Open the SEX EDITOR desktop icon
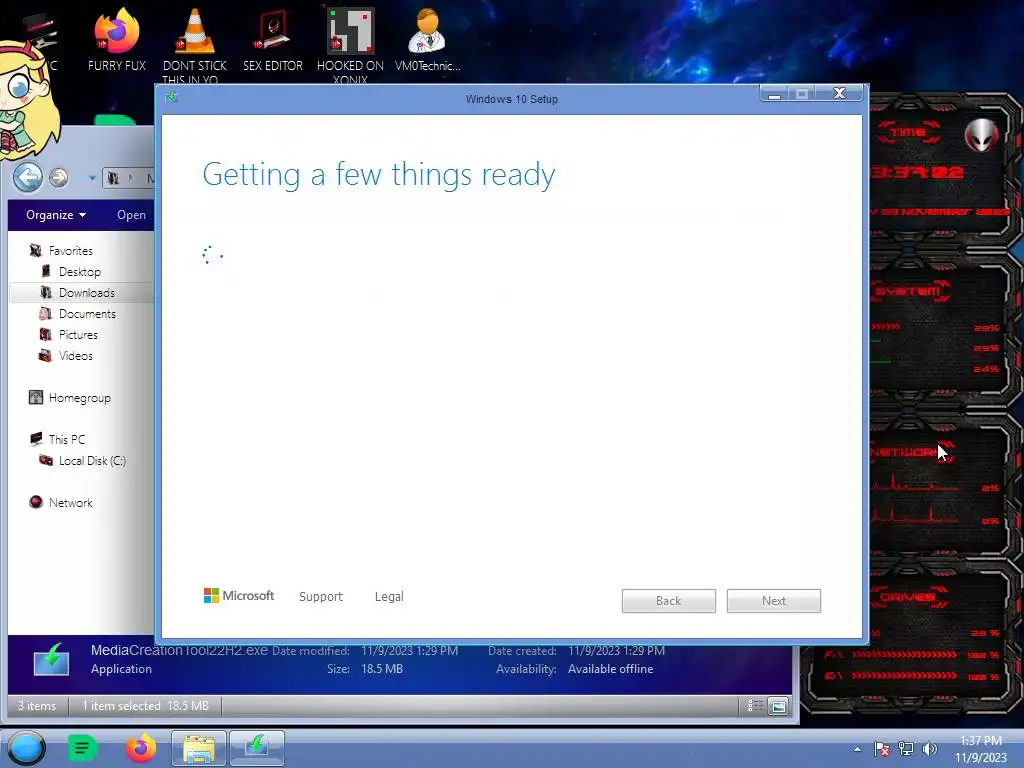Image resolution: width=1024 pixels, height=768 pixels. click(x=272, y=39)
